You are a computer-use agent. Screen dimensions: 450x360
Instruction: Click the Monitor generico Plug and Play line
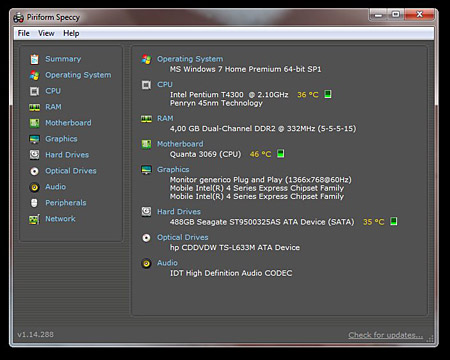(x=261, y=180)
